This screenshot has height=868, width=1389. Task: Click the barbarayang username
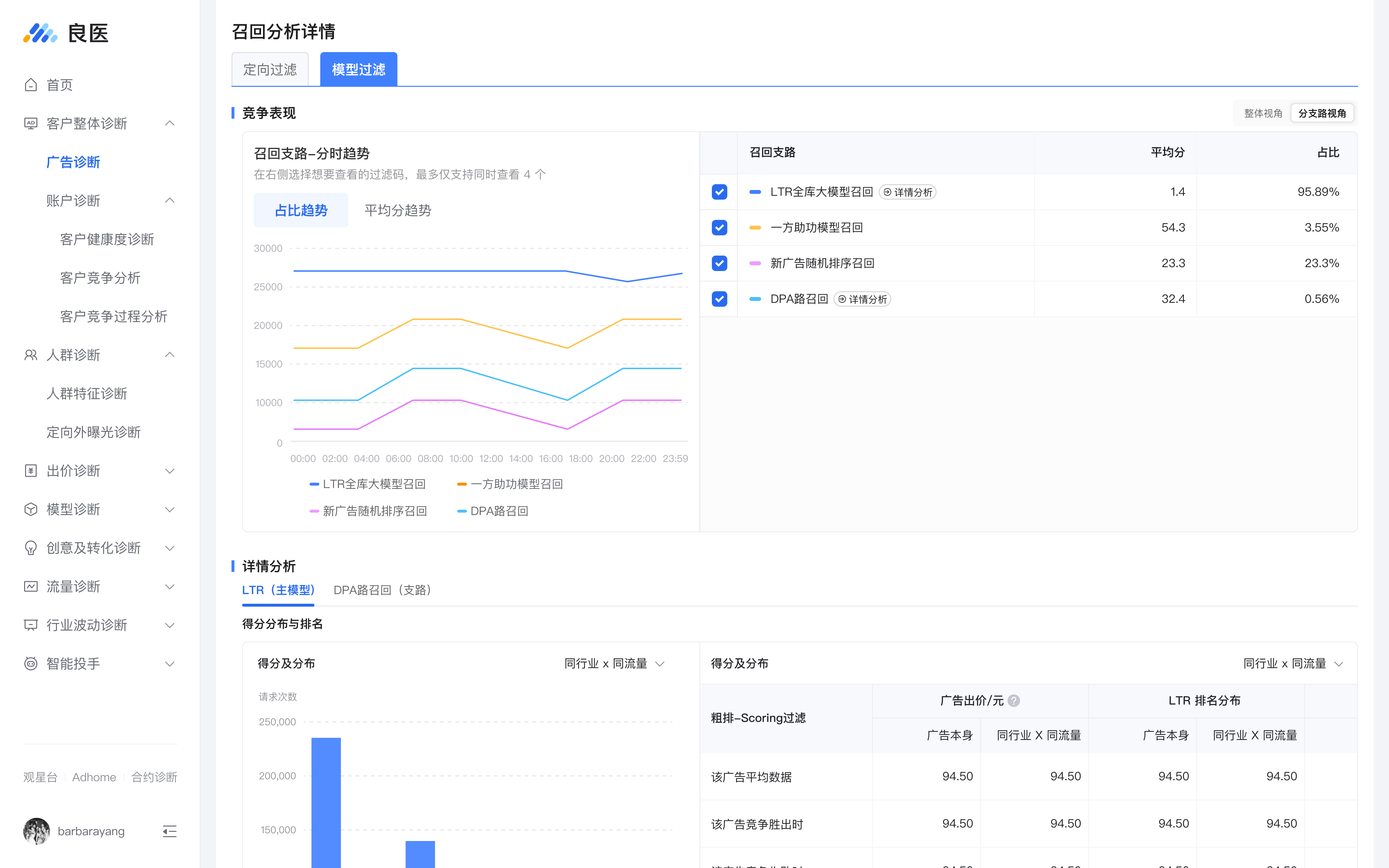pos(91,831)
